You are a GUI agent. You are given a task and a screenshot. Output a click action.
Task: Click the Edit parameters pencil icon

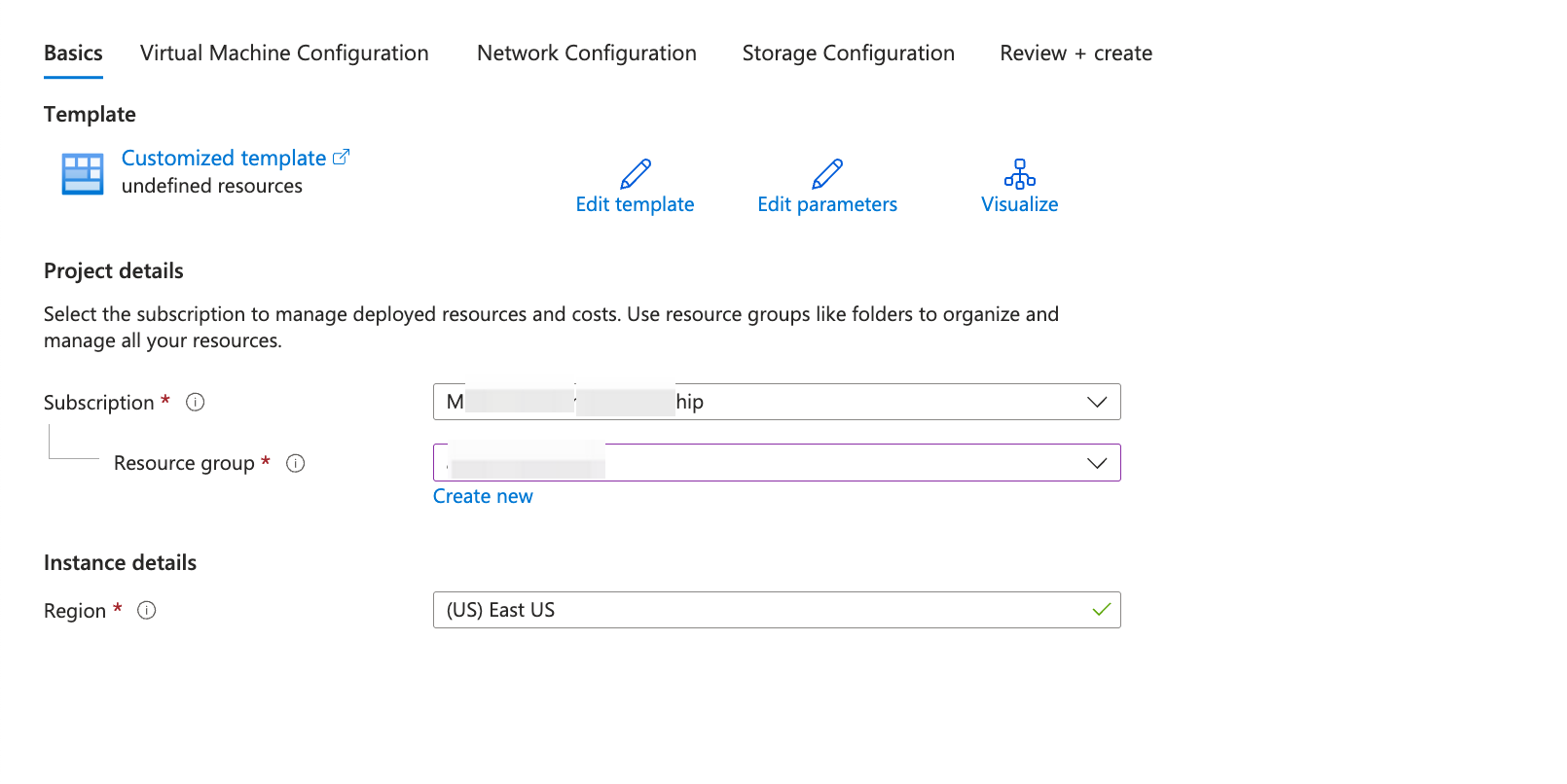point(827,174)
